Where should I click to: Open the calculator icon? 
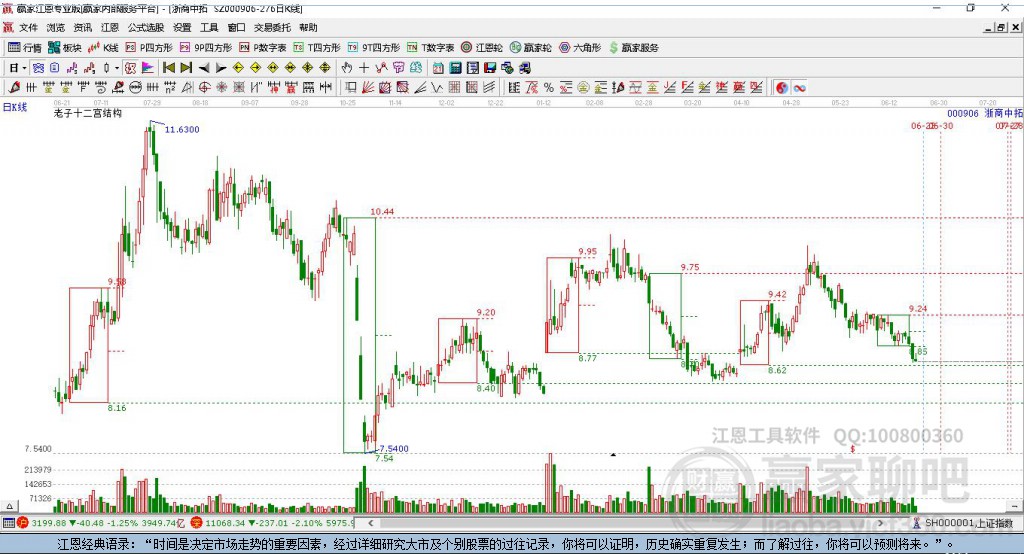click(456, 68)
